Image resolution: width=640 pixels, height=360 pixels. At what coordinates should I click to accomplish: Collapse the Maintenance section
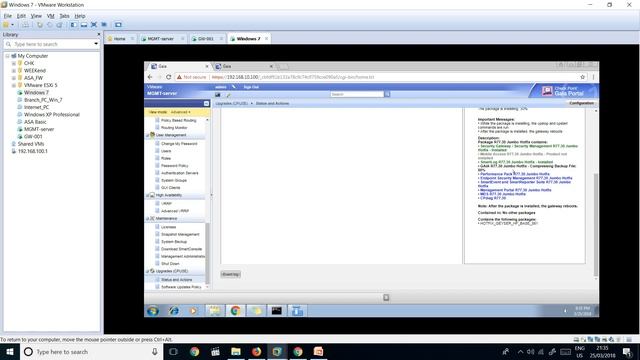148,219
